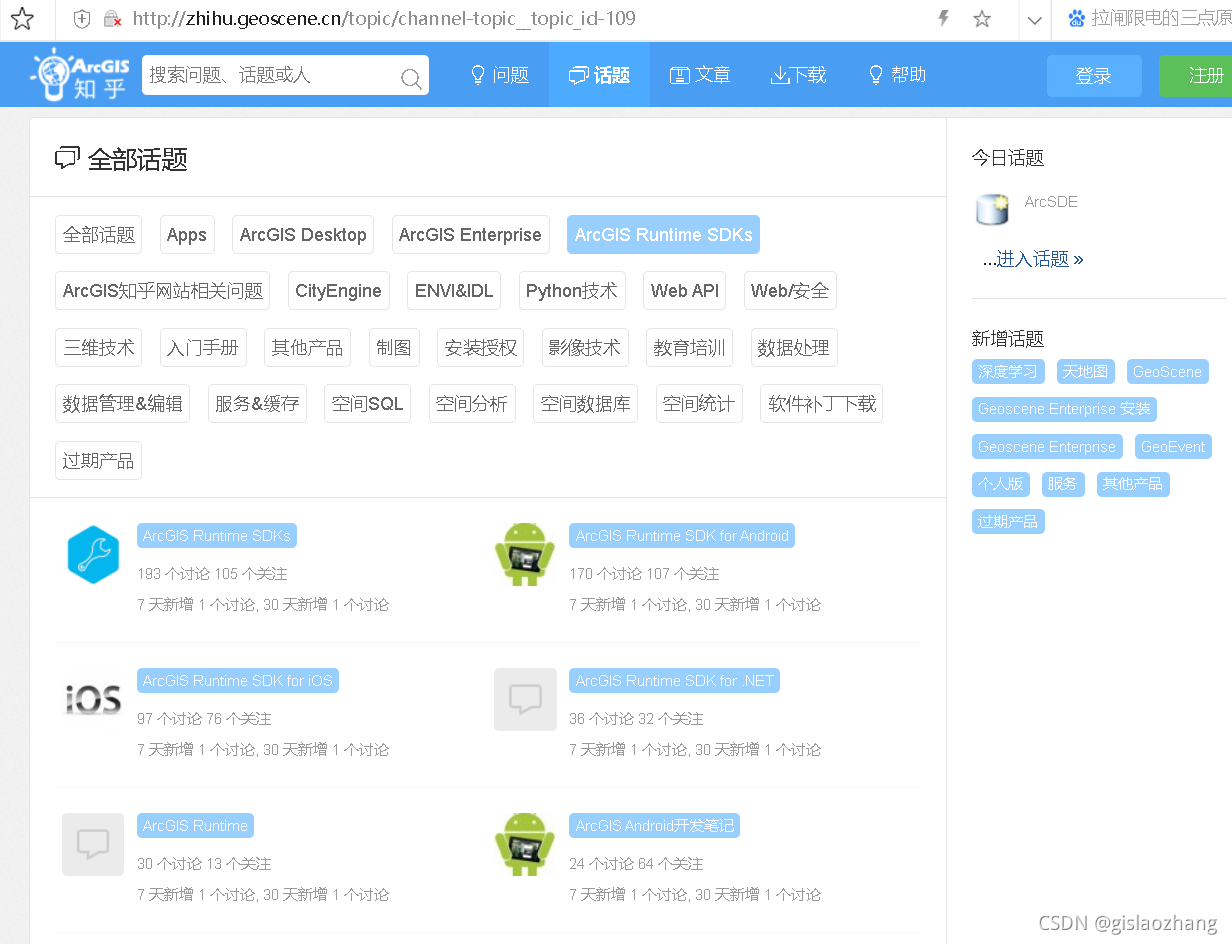Click the 进入话题 » link
Viewport: 1232px width, 944px height.
pos(1040,259)
